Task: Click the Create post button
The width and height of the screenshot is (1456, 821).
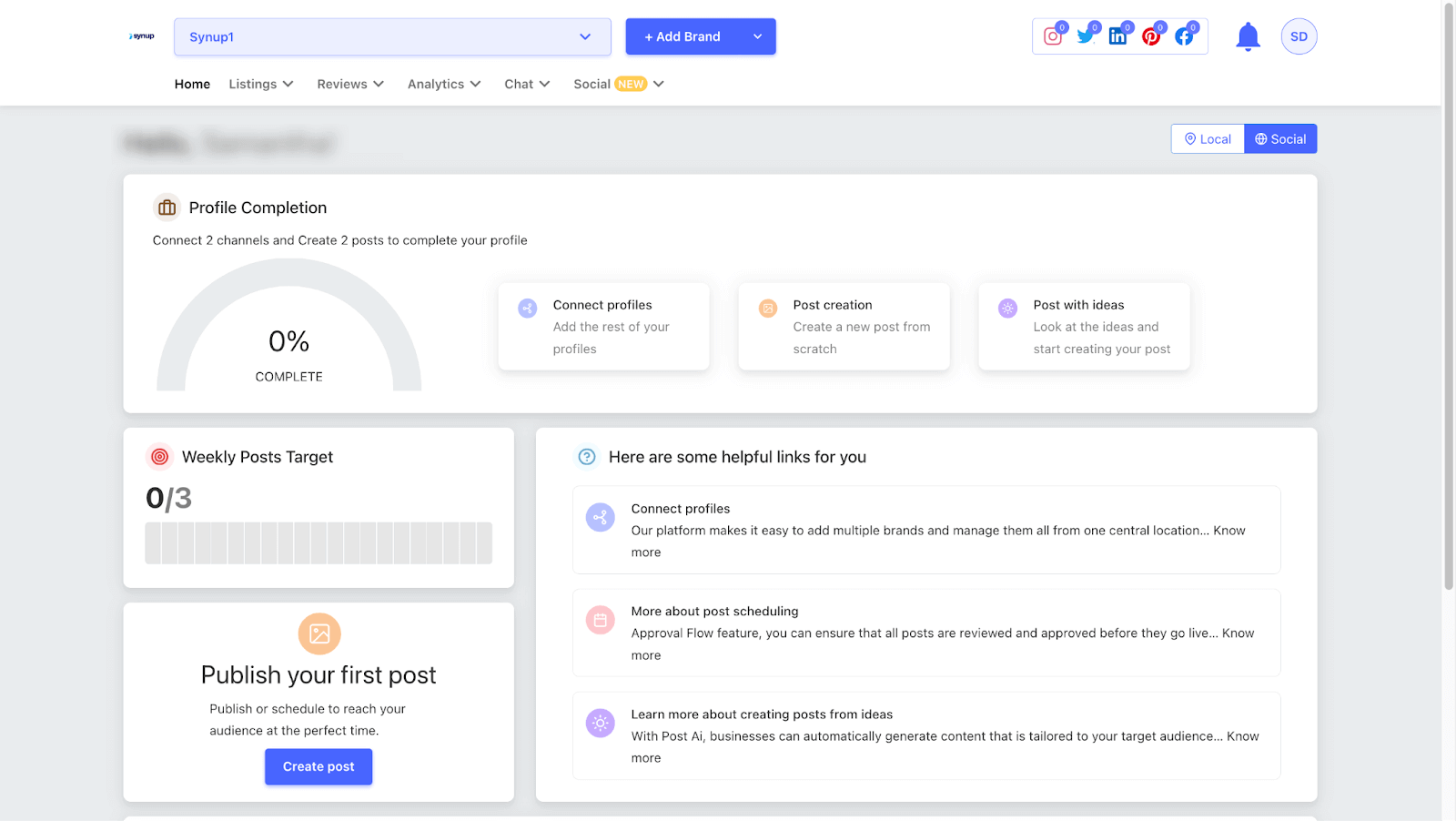Action: pyautogui.click(x=318, y=766)
